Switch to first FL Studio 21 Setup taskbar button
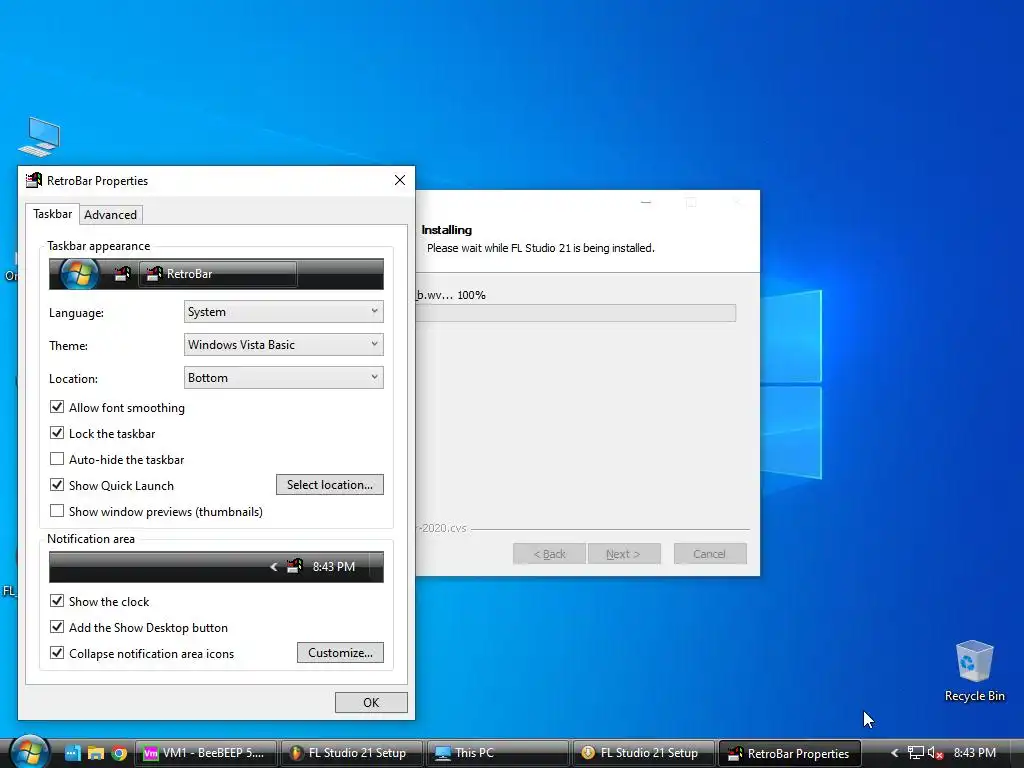 tap(351, 753)
